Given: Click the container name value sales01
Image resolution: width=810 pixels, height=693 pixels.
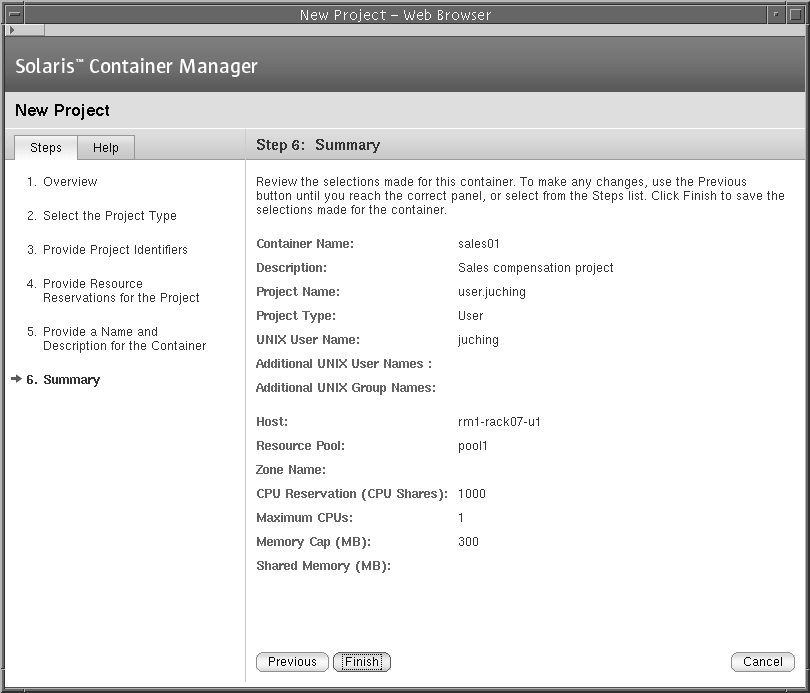Looking at the screenshot, I should (x=479, y=244).
